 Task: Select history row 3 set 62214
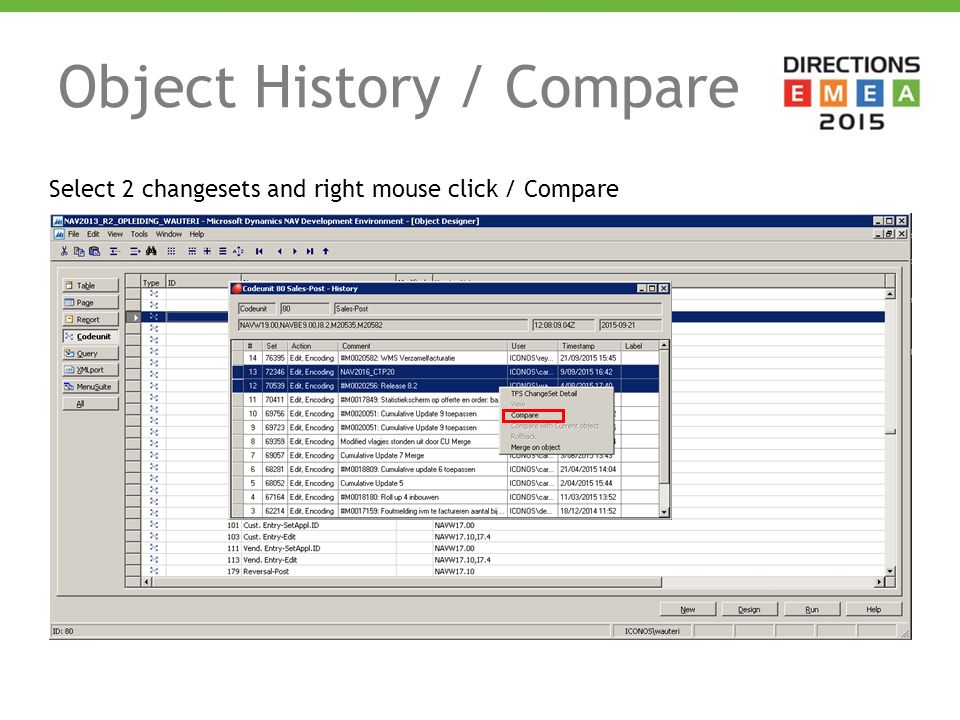[x=445, y=511]
